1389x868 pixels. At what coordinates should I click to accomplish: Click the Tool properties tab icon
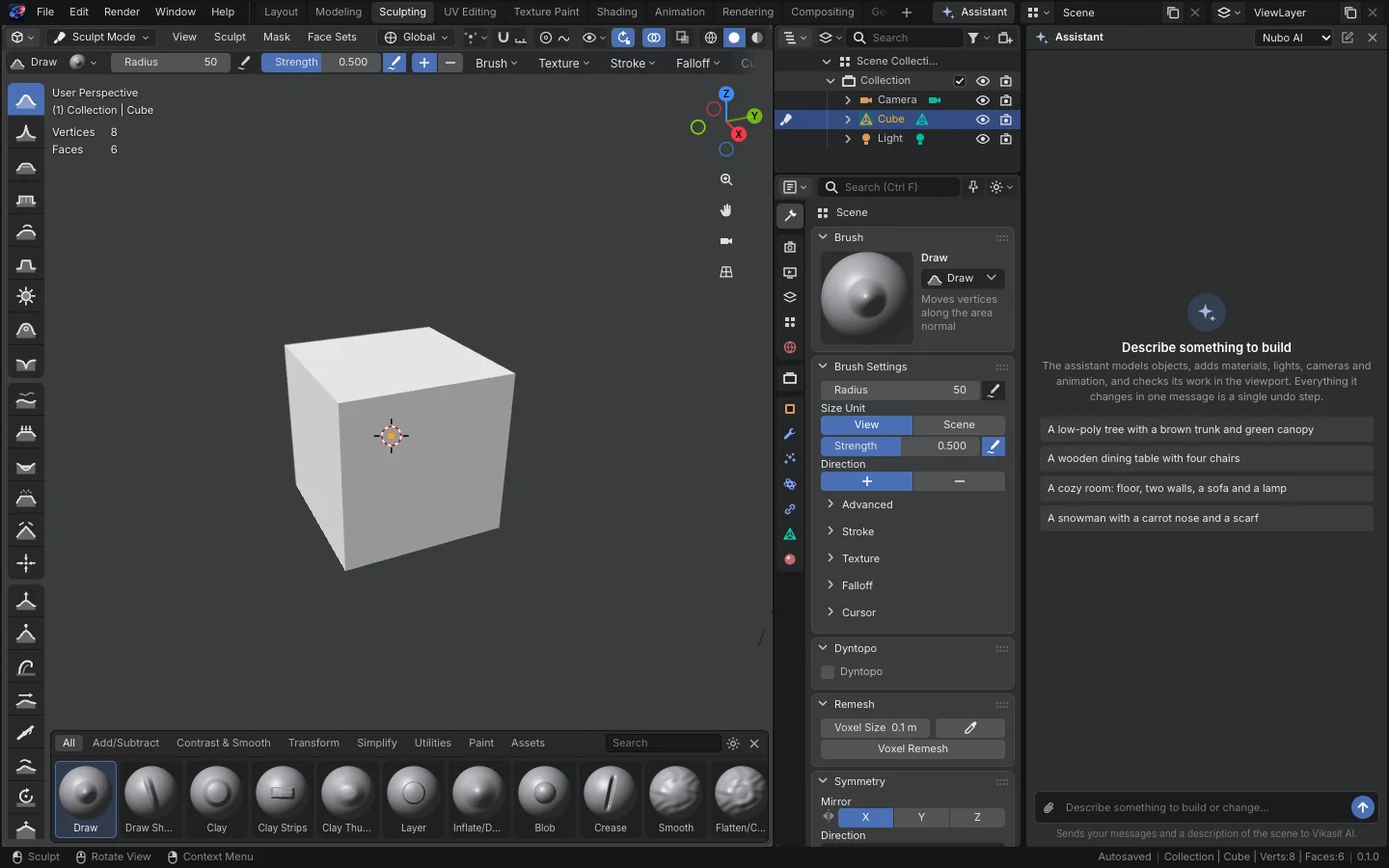(x=790, y=216)
